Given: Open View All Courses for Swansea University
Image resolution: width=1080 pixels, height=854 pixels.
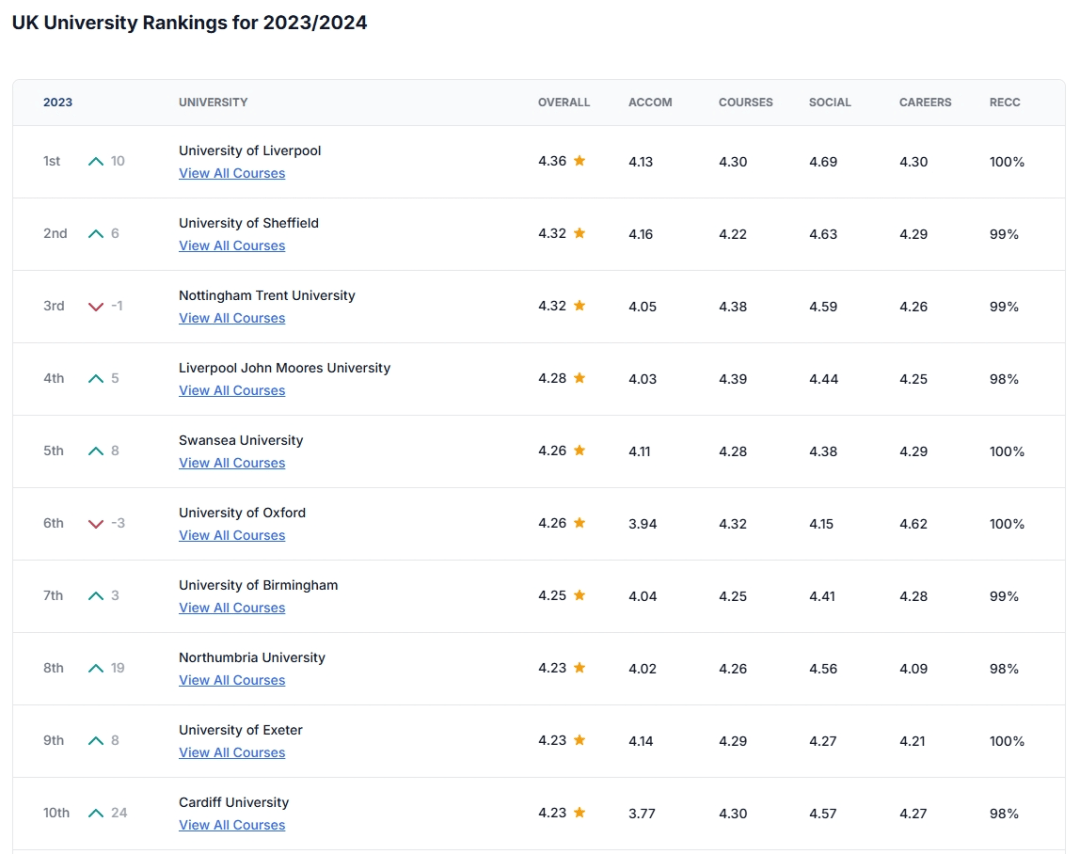Looking at the screenshot, I should [x=232, y=463].
